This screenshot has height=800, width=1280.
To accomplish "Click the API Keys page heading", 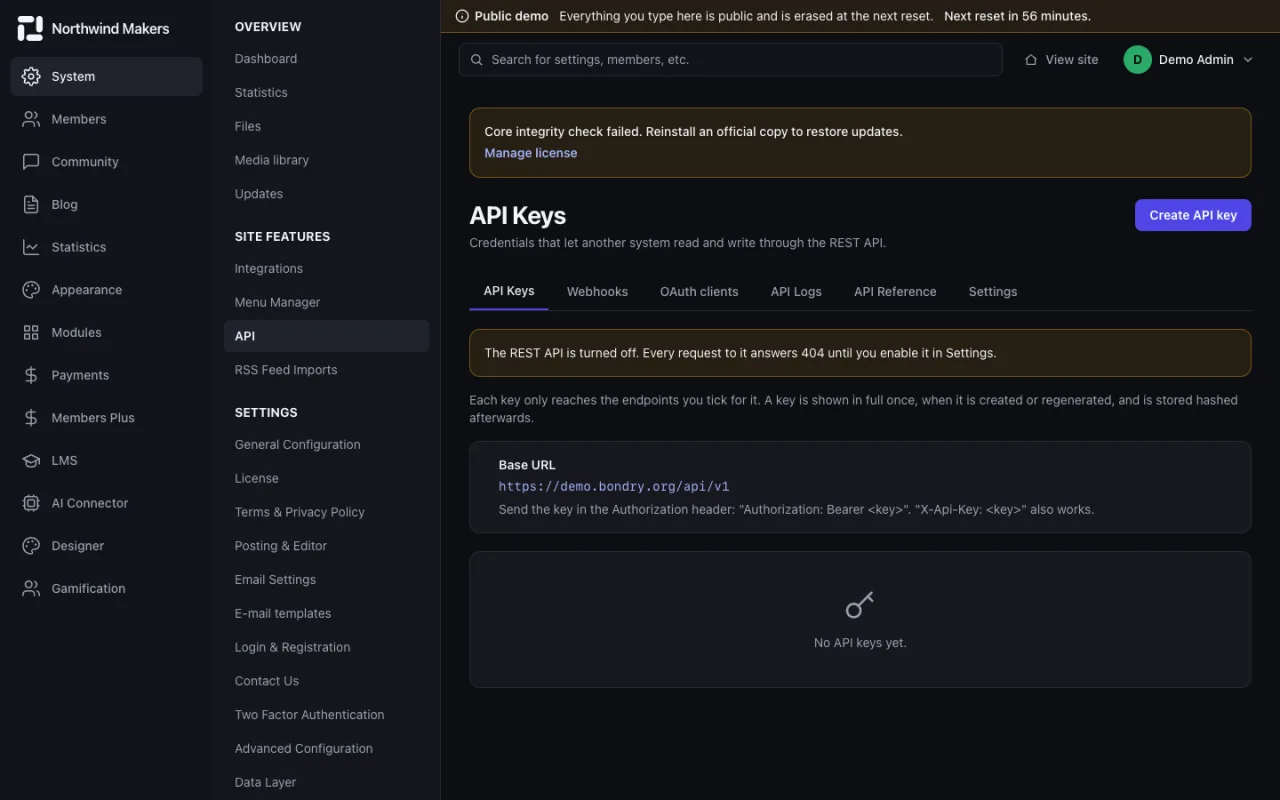I will coord(517,216).
